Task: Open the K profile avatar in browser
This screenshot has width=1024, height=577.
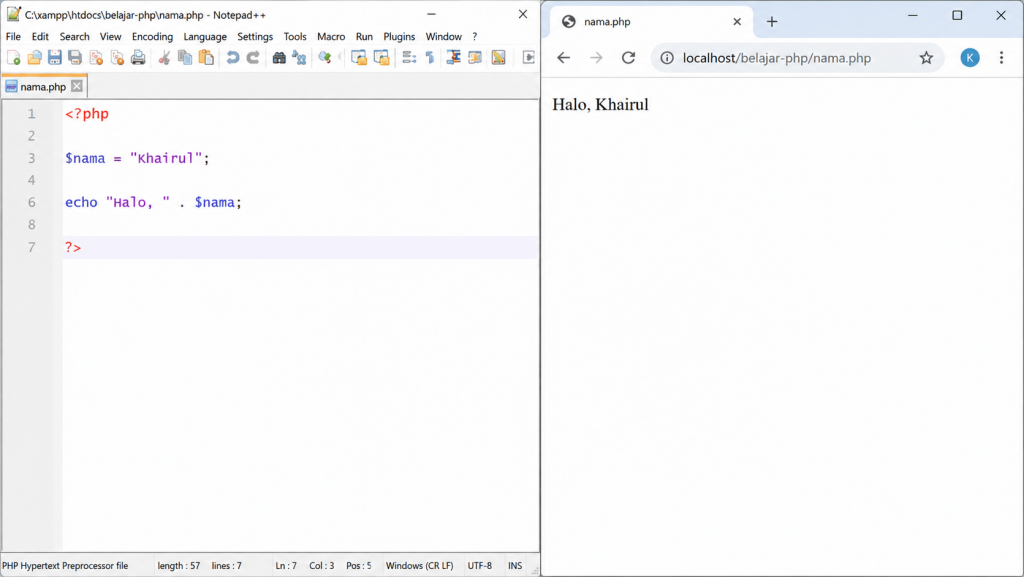Action: (970, 58)
